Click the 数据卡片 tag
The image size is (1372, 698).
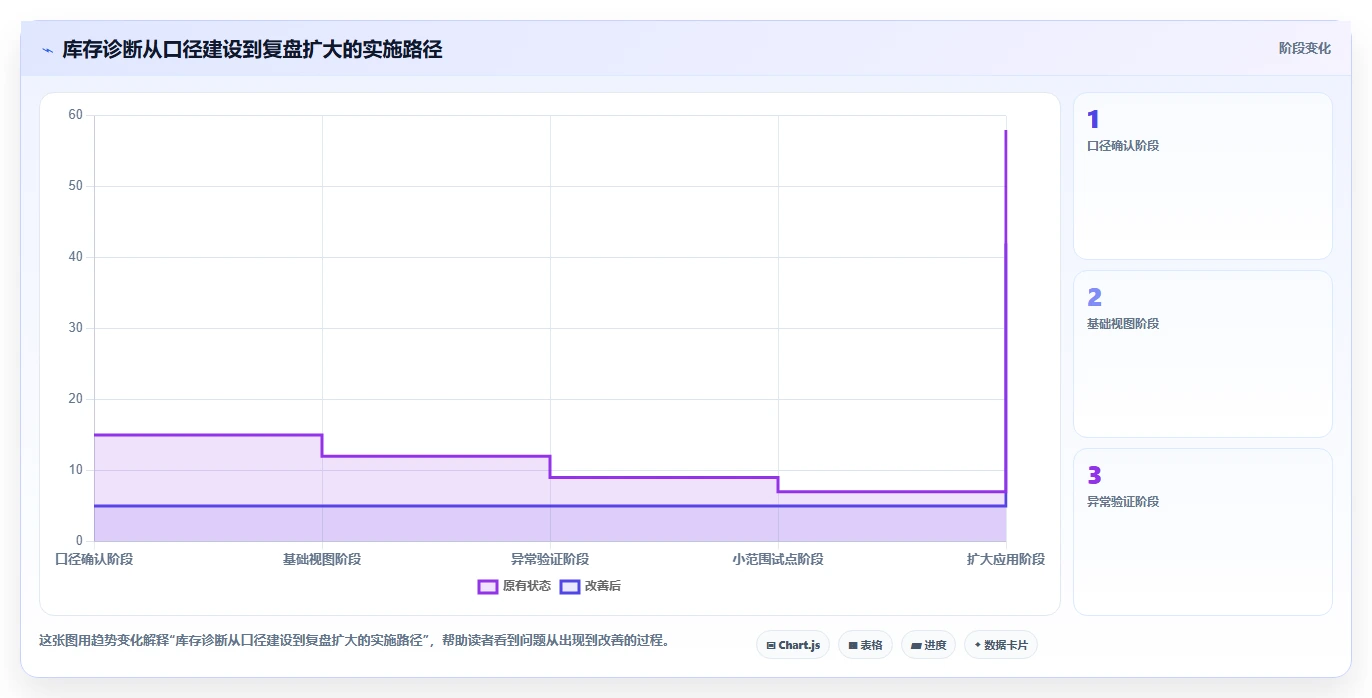pyautogui.click(x=1001, y=645)
